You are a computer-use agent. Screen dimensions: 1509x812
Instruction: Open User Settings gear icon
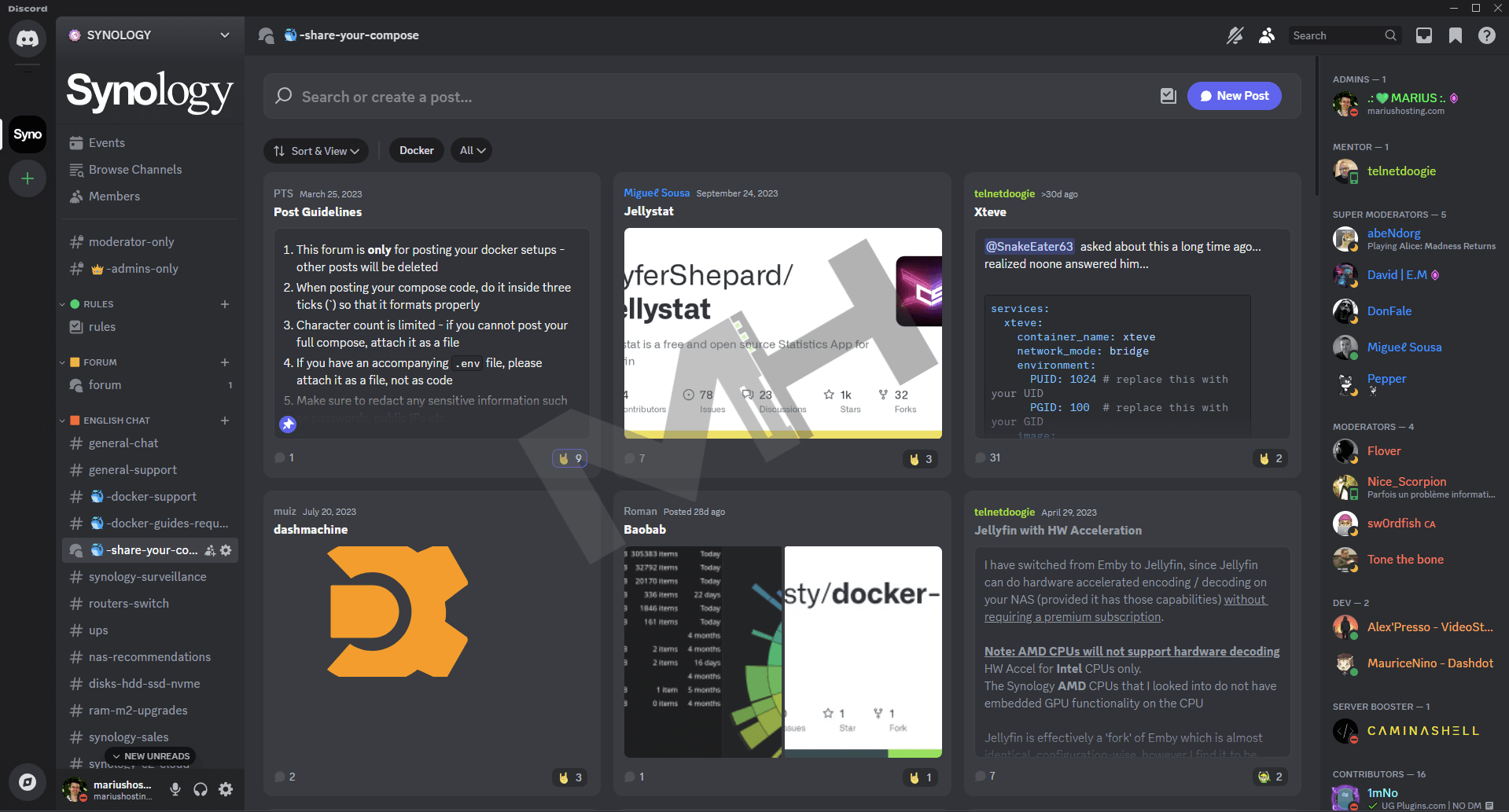coord(226,789)
